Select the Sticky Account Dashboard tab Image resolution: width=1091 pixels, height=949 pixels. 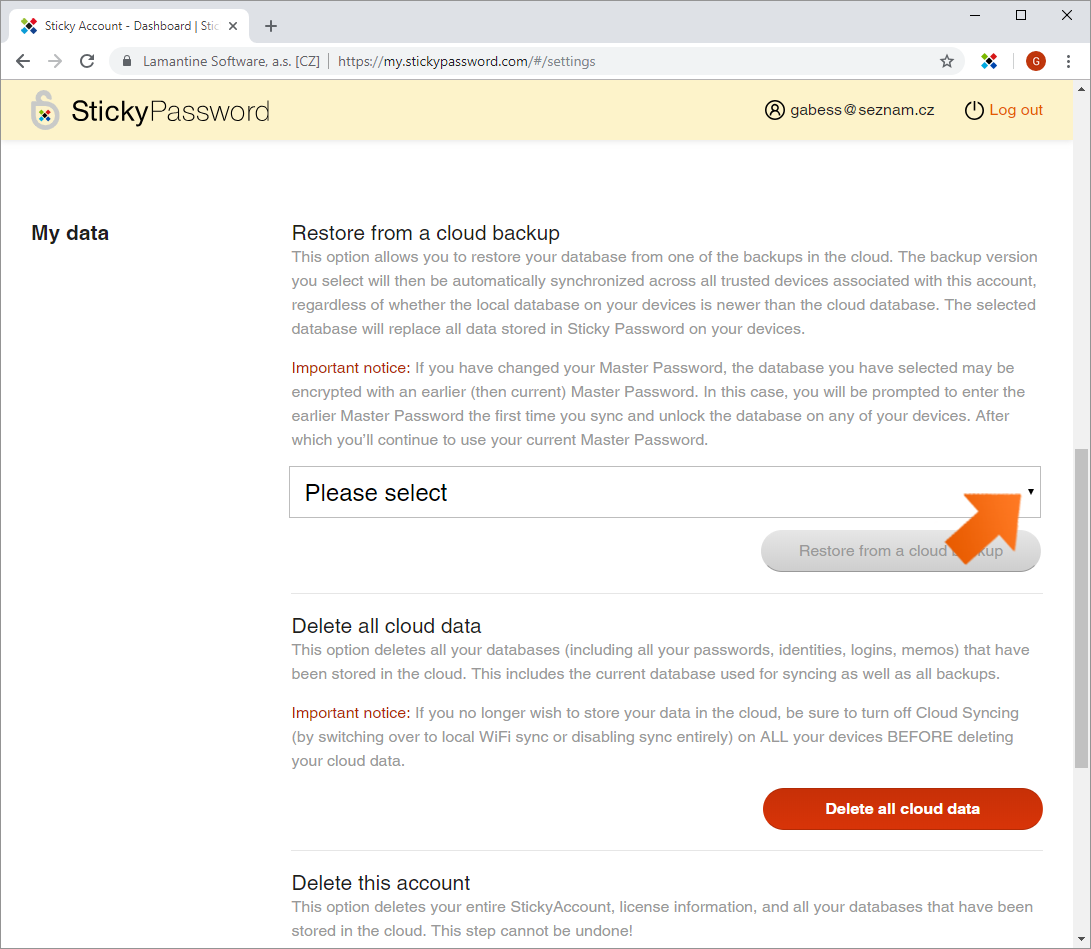coord(129,26)
